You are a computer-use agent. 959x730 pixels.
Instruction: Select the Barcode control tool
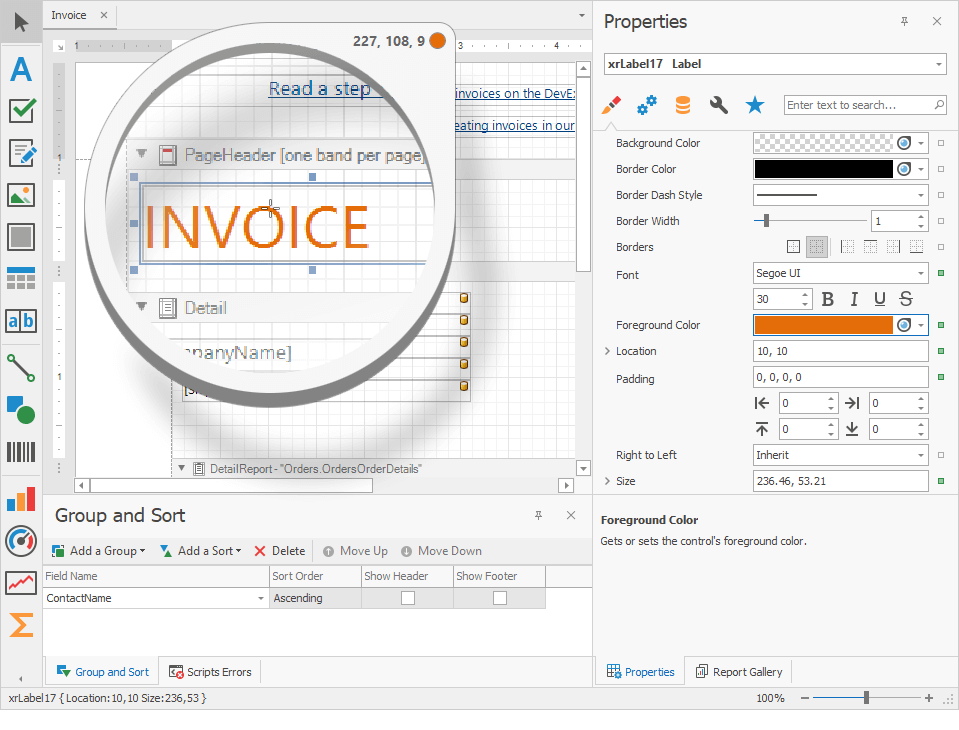click(21, 452)
